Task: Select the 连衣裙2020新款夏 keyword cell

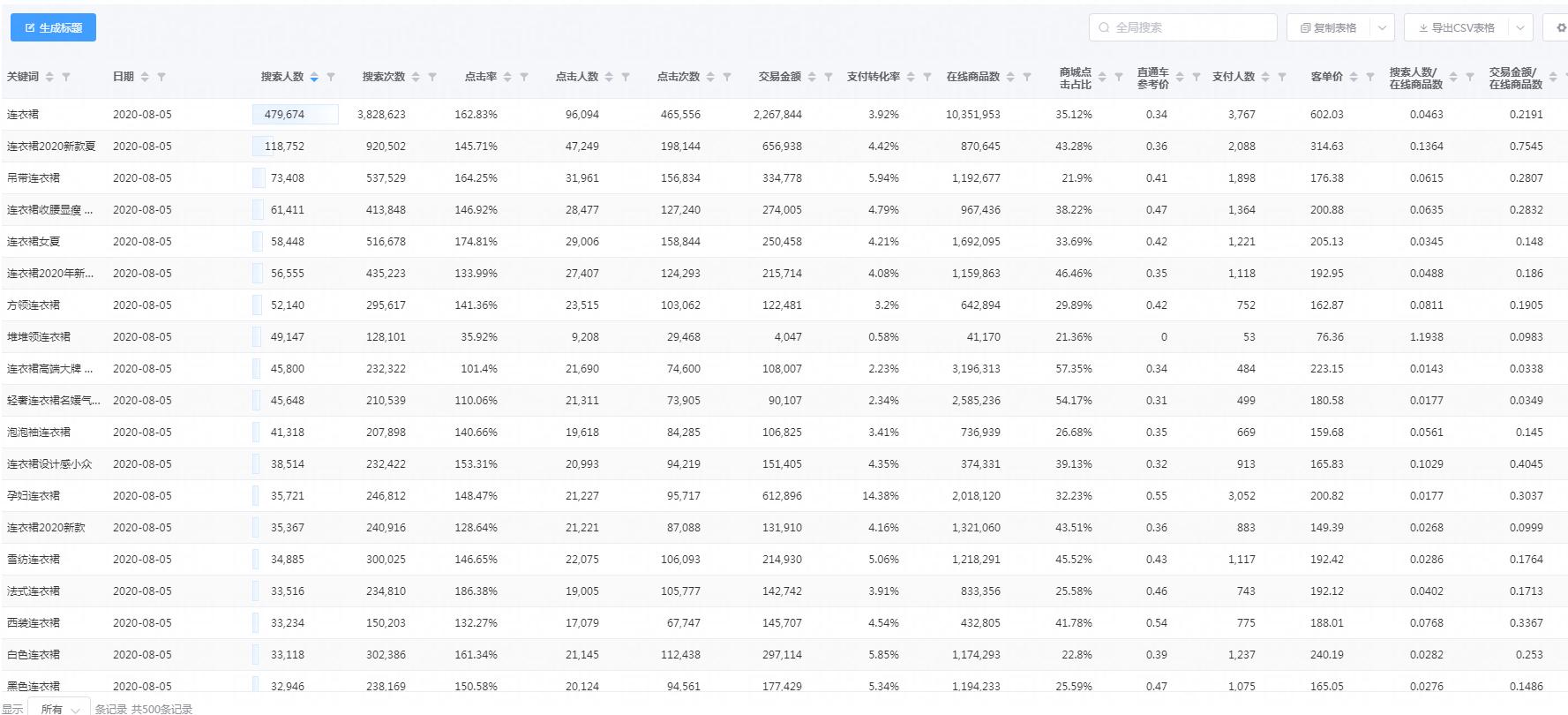Action: [x=51, y=147]
